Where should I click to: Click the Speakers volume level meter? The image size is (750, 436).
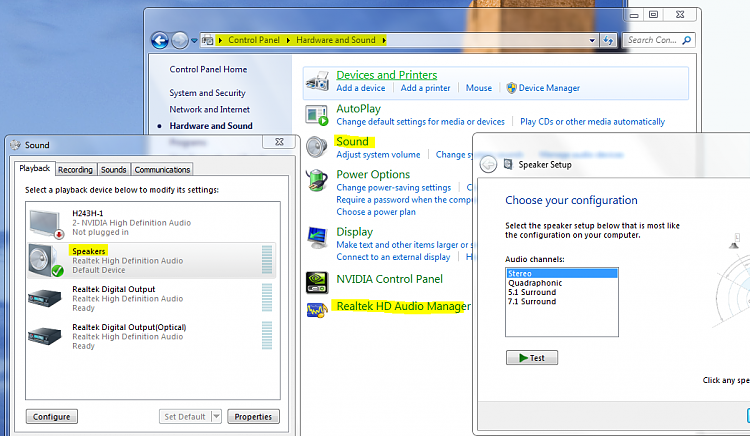pyautogui.click(x=267, y=260)
